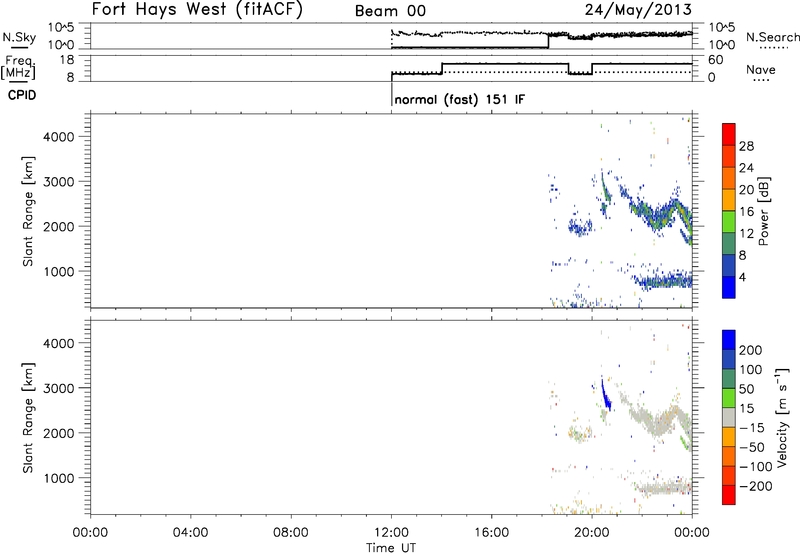Click the 'Power [dB]' colorbar label
This screenshot has width=800, height=554.
coord(764,211)
